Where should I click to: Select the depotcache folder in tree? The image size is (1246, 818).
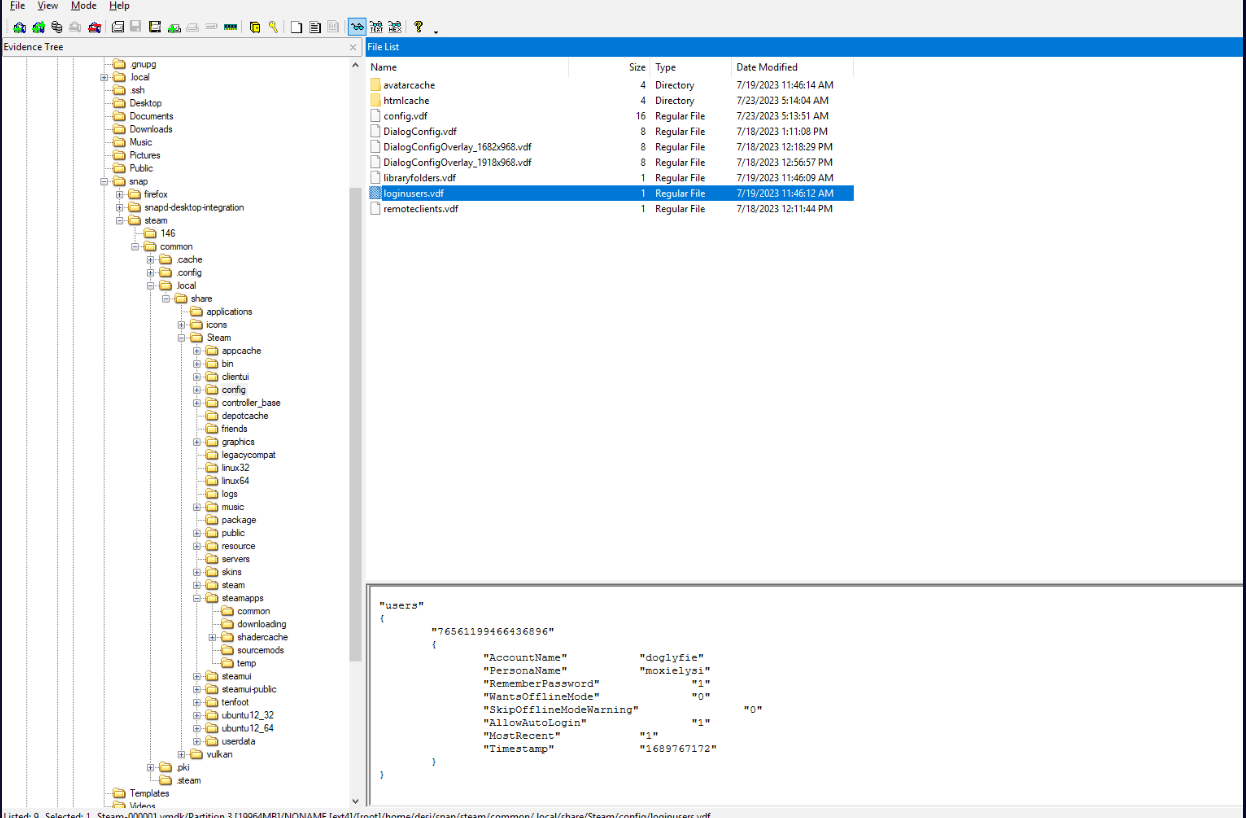pyautogui.click(x=244, y=415)
